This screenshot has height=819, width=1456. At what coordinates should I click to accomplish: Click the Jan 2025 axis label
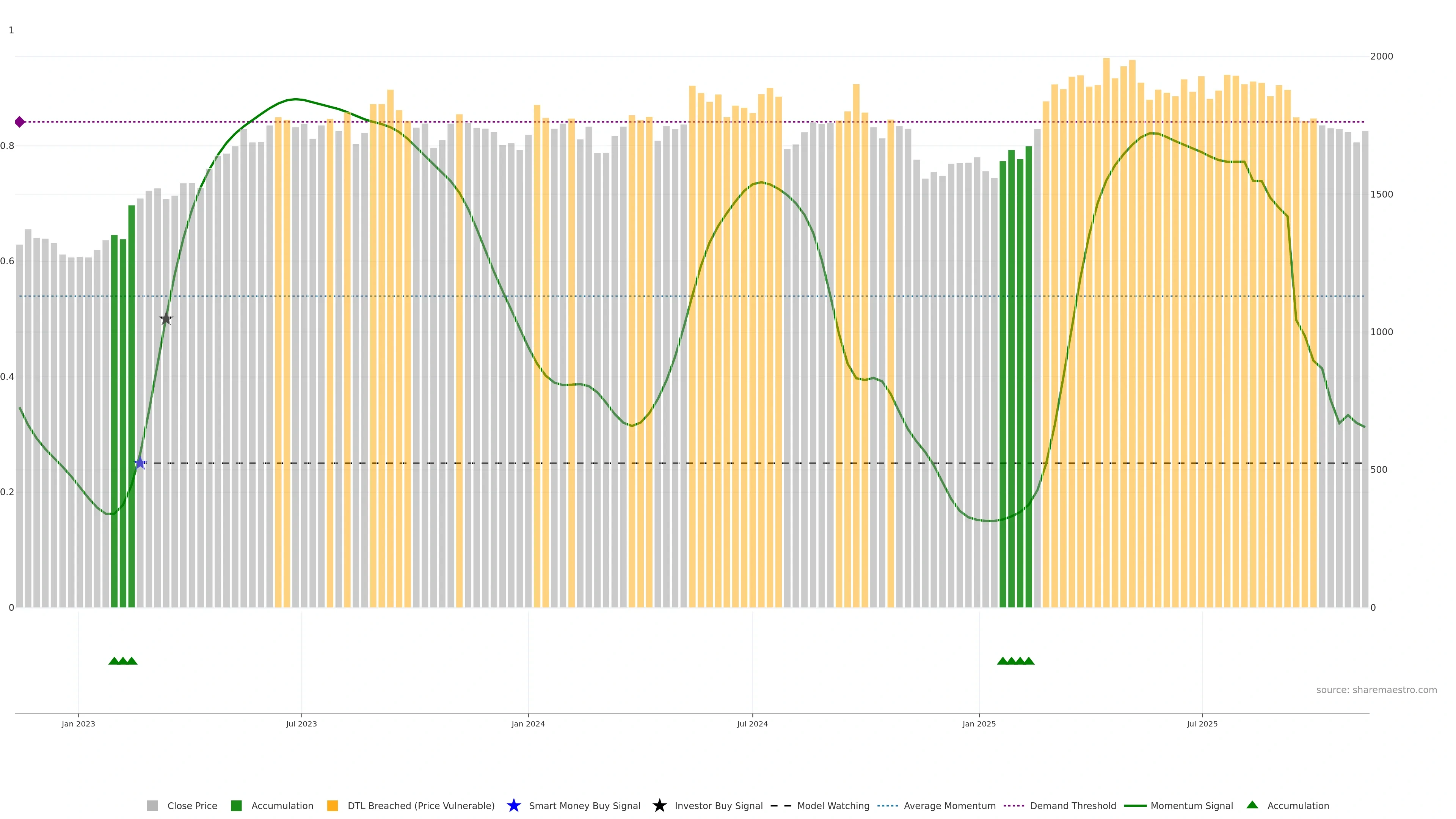tap(979, 724)
